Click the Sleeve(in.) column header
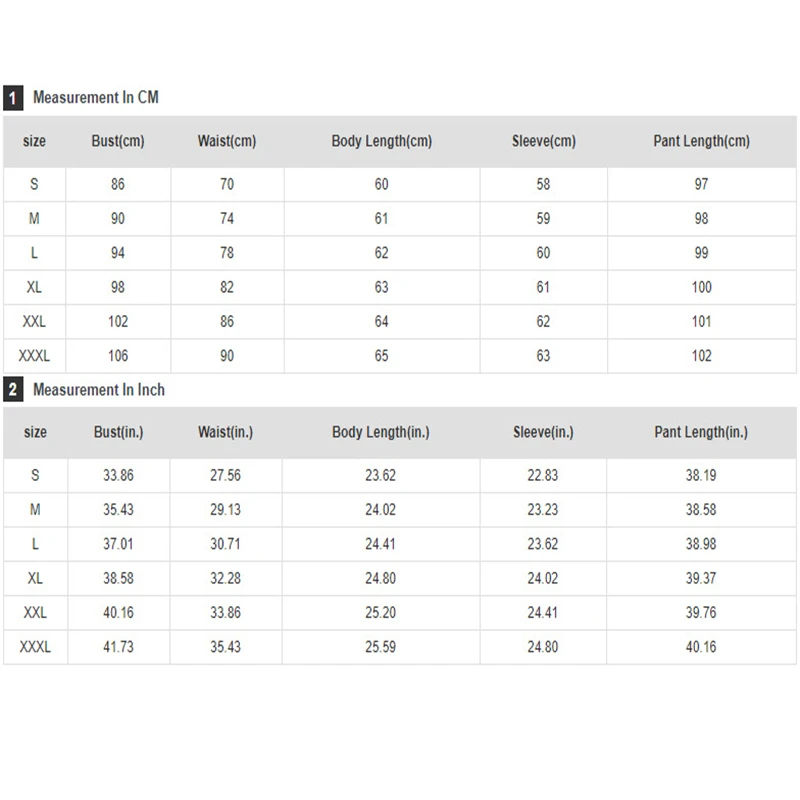Image resolution: width=800 pixels, height=800 pixels. coord(543,432)
